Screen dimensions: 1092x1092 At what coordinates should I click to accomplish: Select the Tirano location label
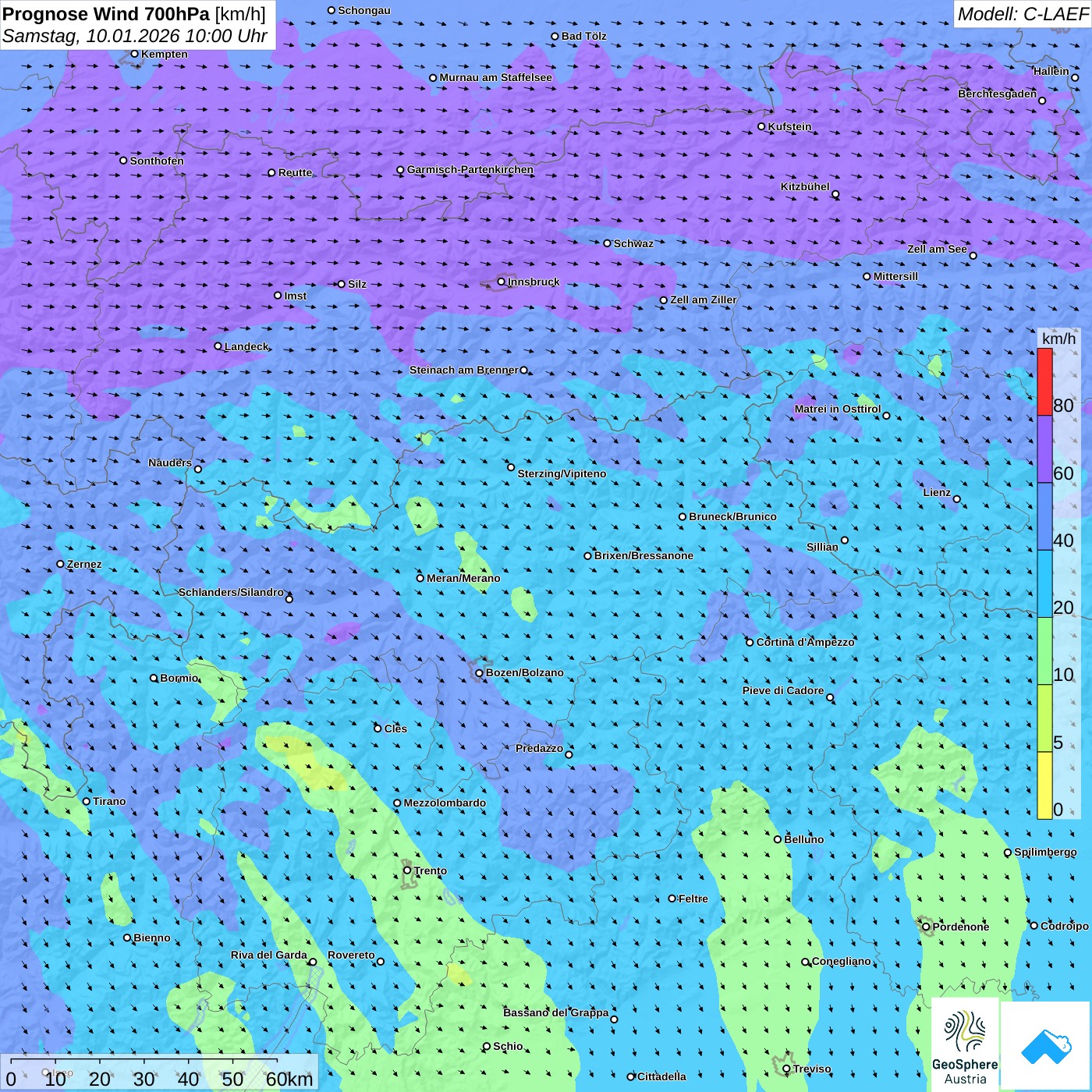109,801
